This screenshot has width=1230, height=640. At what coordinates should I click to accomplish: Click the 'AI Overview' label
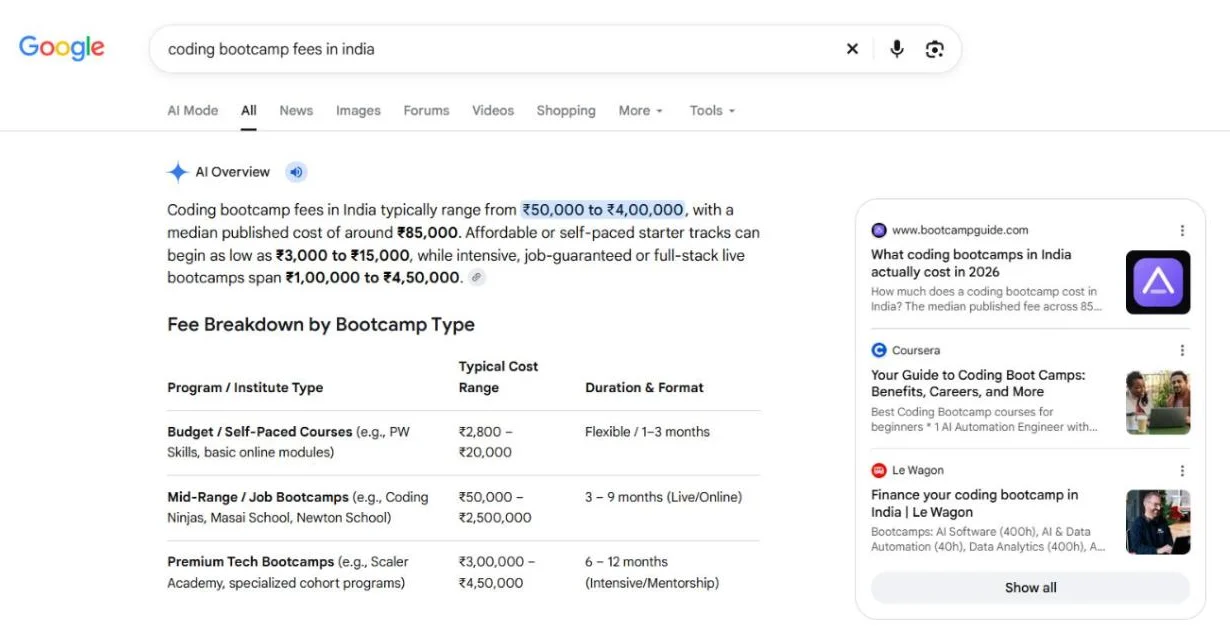click(x=232, y=172)
